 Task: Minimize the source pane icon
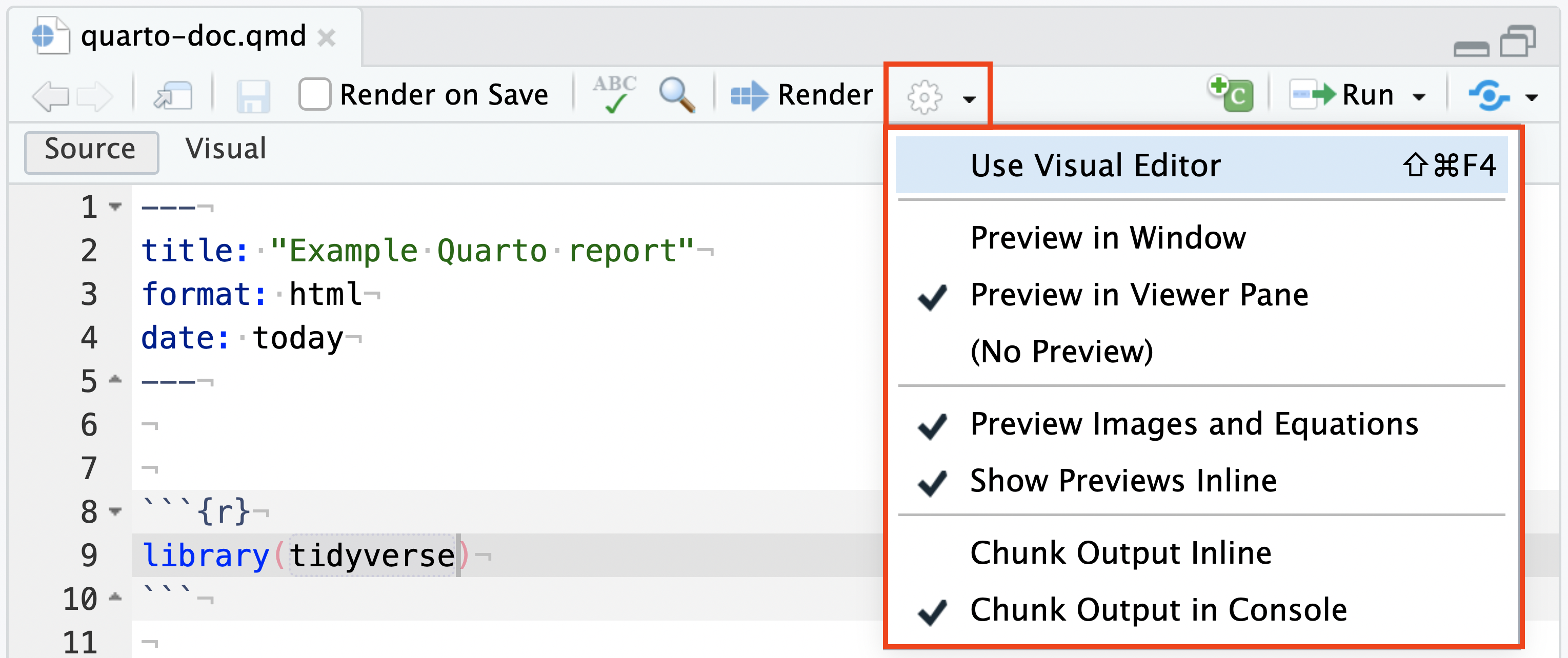(x=1471, y=48)
